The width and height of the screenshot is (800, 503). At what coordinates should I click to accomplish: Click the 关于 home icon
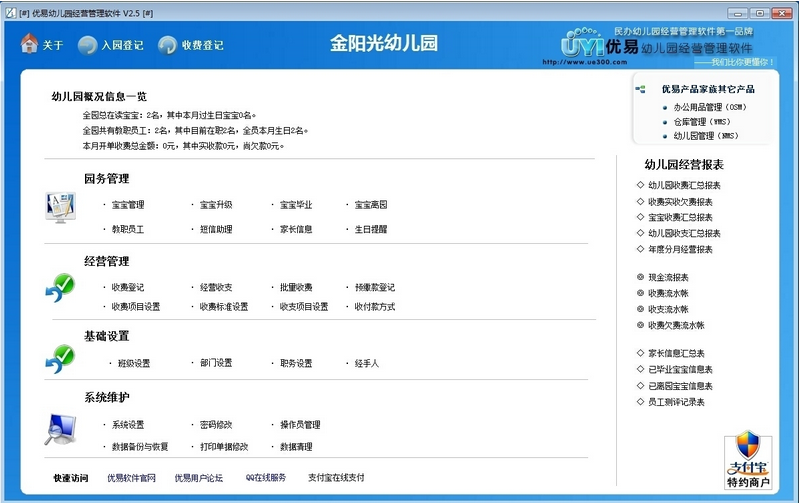29,44
